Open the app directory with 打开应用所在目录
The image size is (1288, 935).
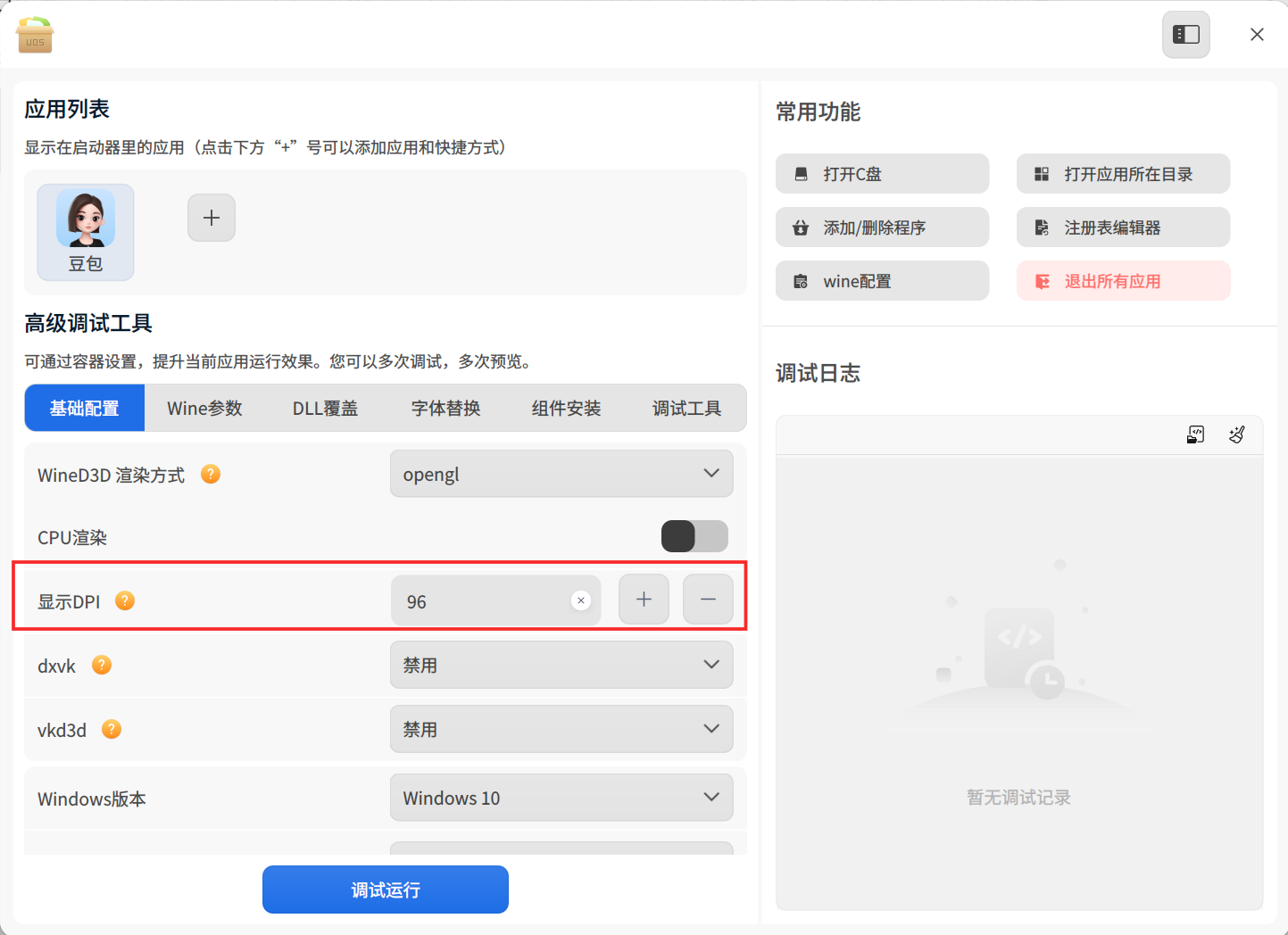[1123, 174]
